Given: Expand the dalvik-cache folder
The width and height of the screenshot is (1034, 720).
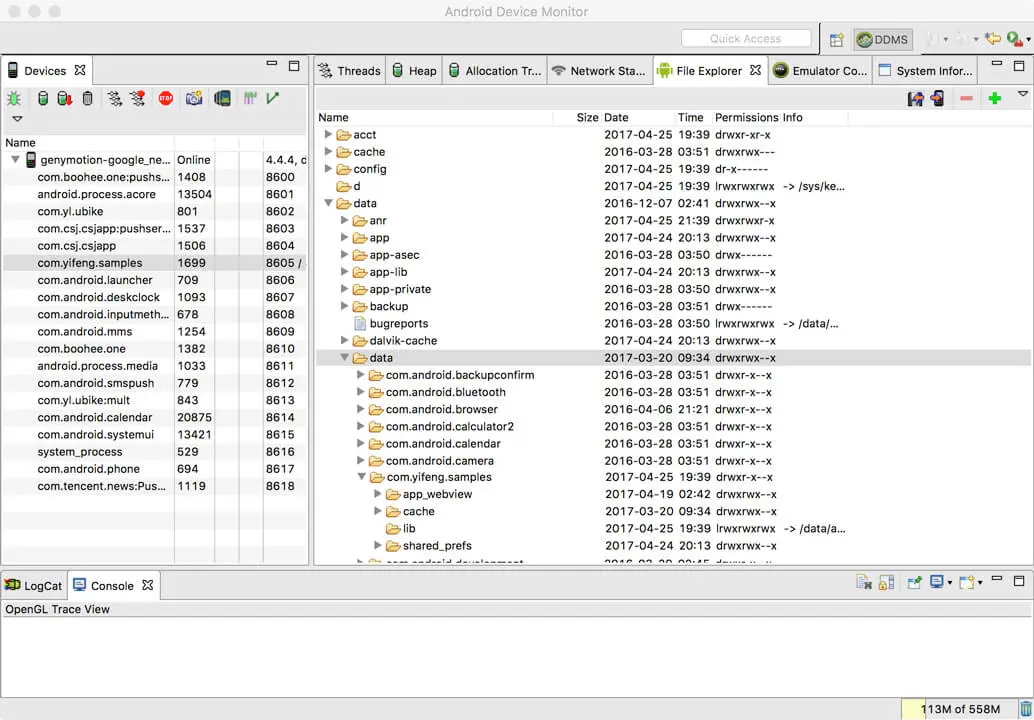Looking at the screenshot, I should (x=344, y=340).
